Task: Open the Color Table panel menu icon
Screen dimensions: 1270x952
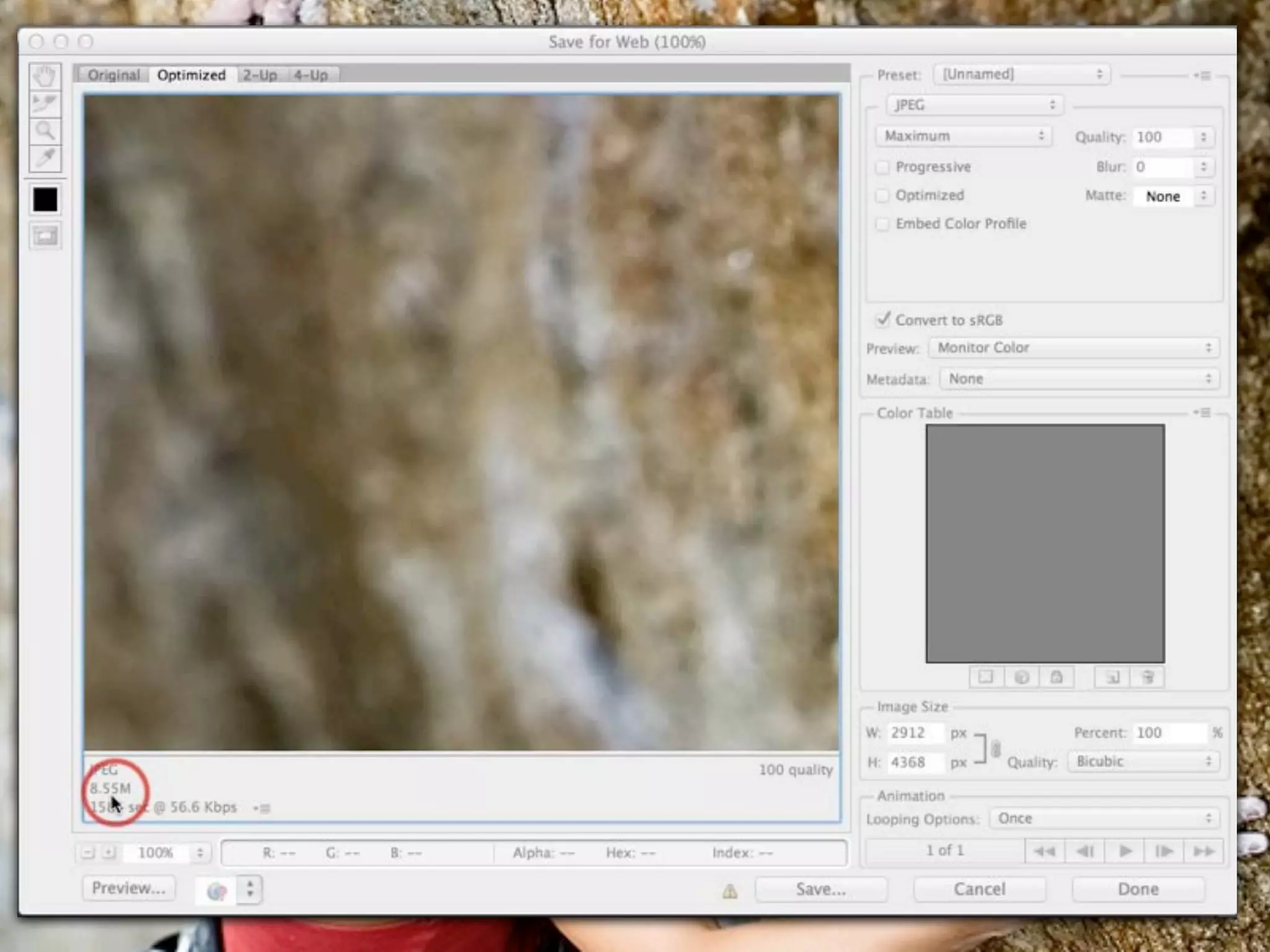Action: tap(1203, 413)
